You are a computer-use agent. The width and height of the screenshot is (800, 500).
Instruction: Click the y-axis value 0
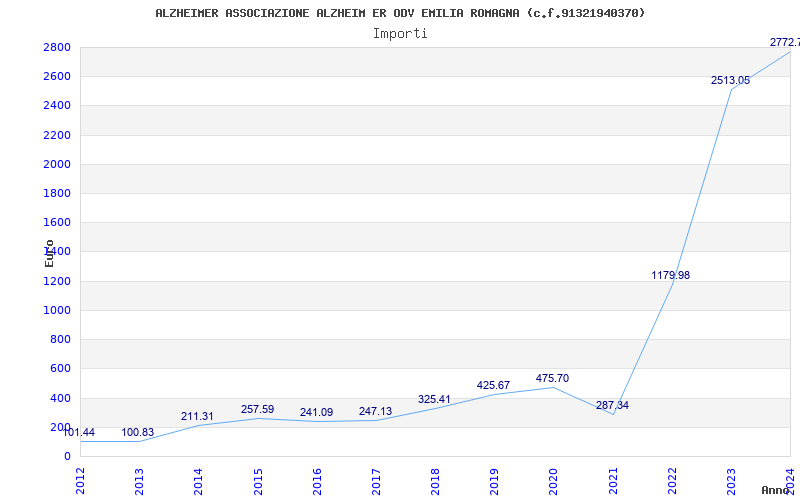pyautogui.click(x=67, y=457)
